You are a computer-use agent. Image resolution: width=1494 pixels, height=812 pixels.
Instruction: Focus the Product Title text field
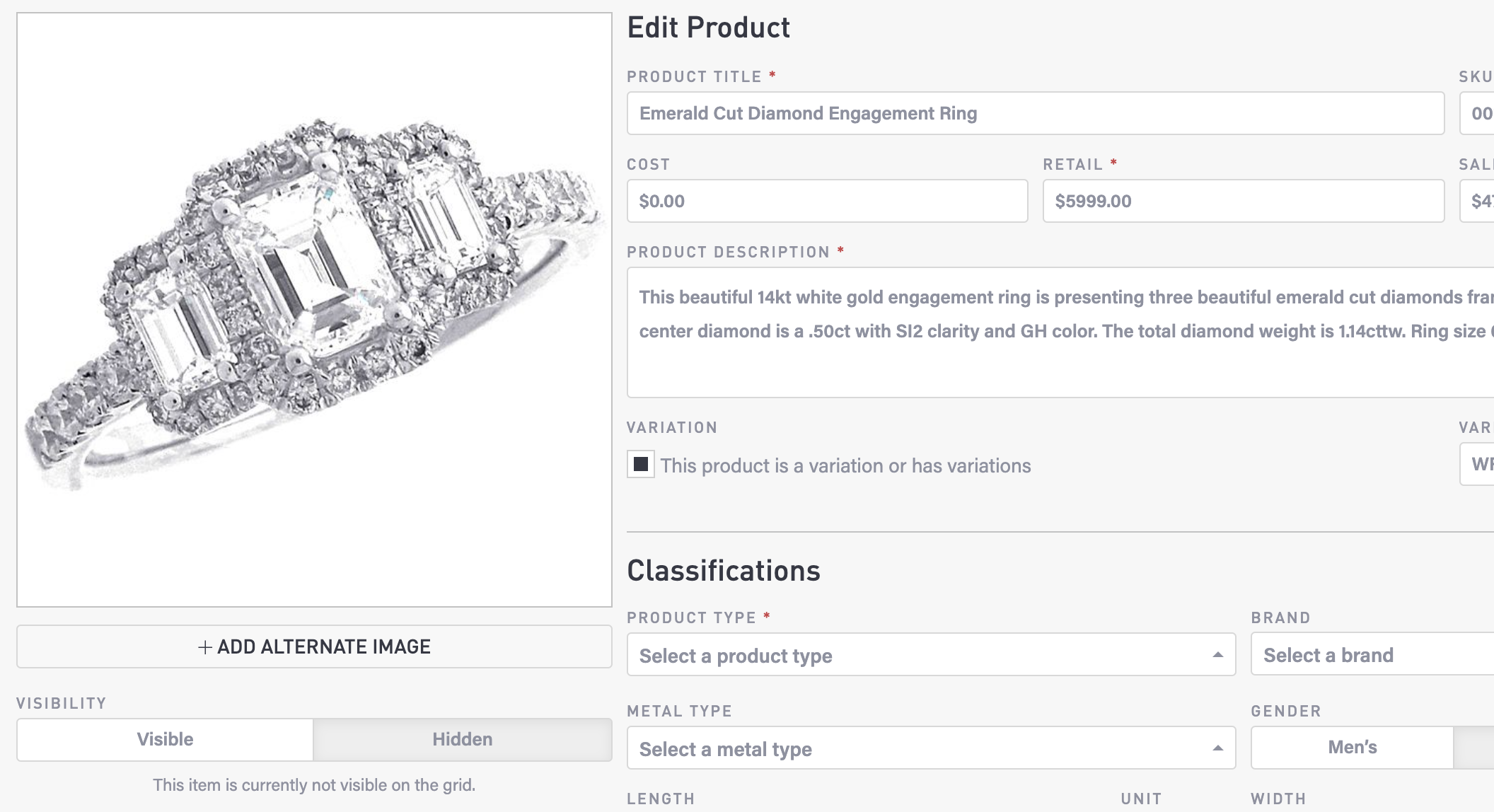tap(1035, 113)
